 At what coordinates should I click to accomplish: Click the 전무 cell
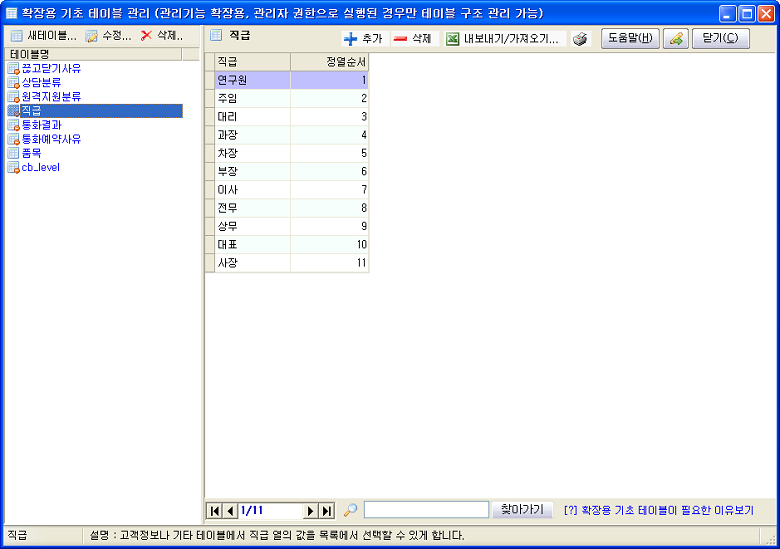pyautogui.click(x=253, y=208)
